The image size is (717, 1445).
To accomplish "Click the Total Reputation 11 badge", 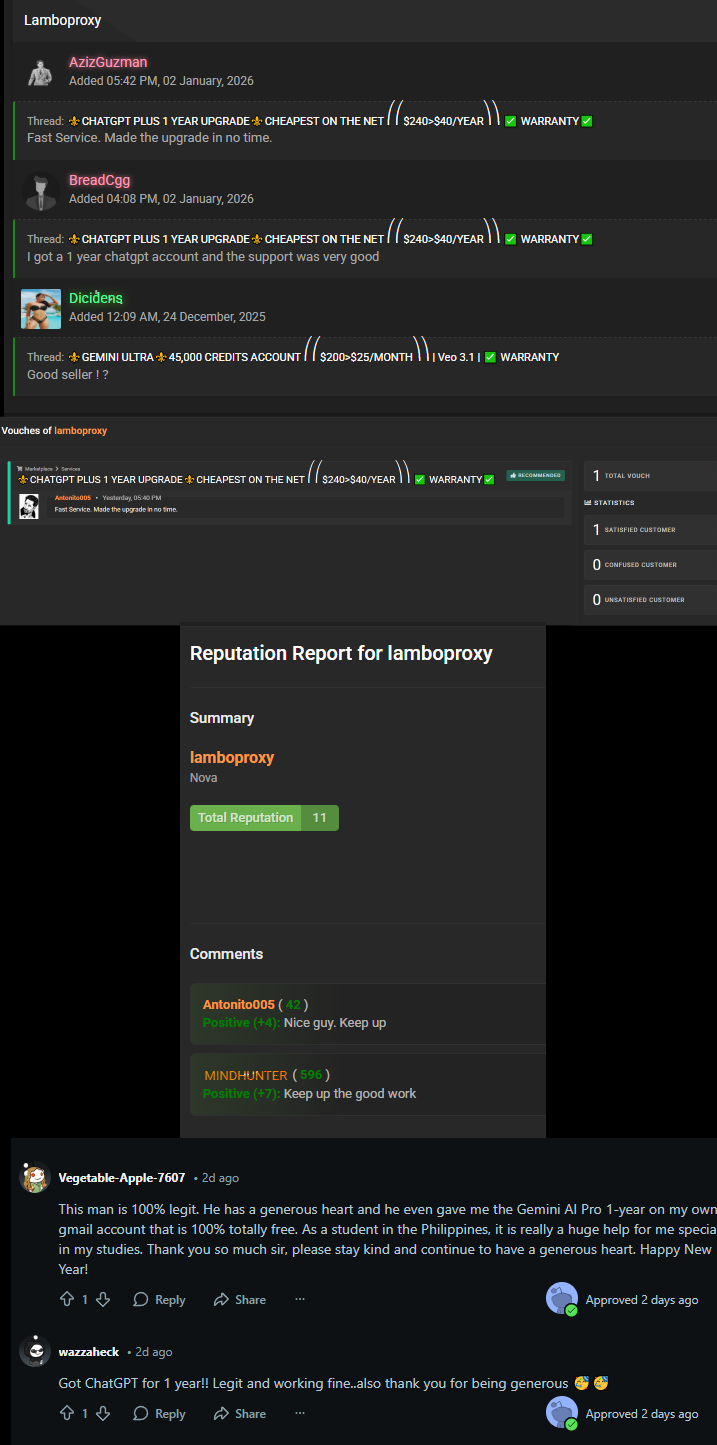I will (x=264, y=818).
